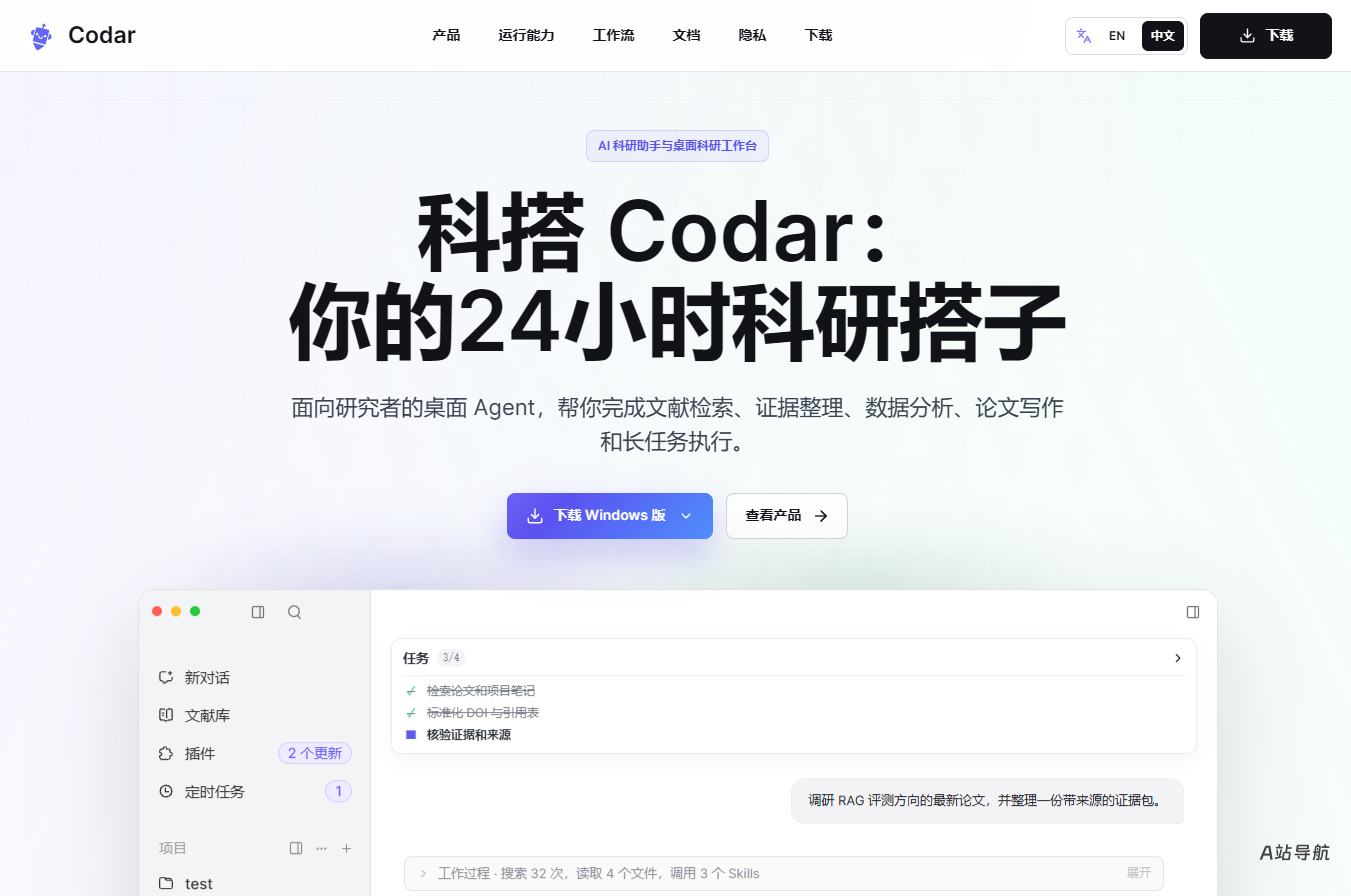This screenshot has width=1351, height=896.
Task: Click the 调研 RAG 评测方向 chat message
Action: coord(987,801)
